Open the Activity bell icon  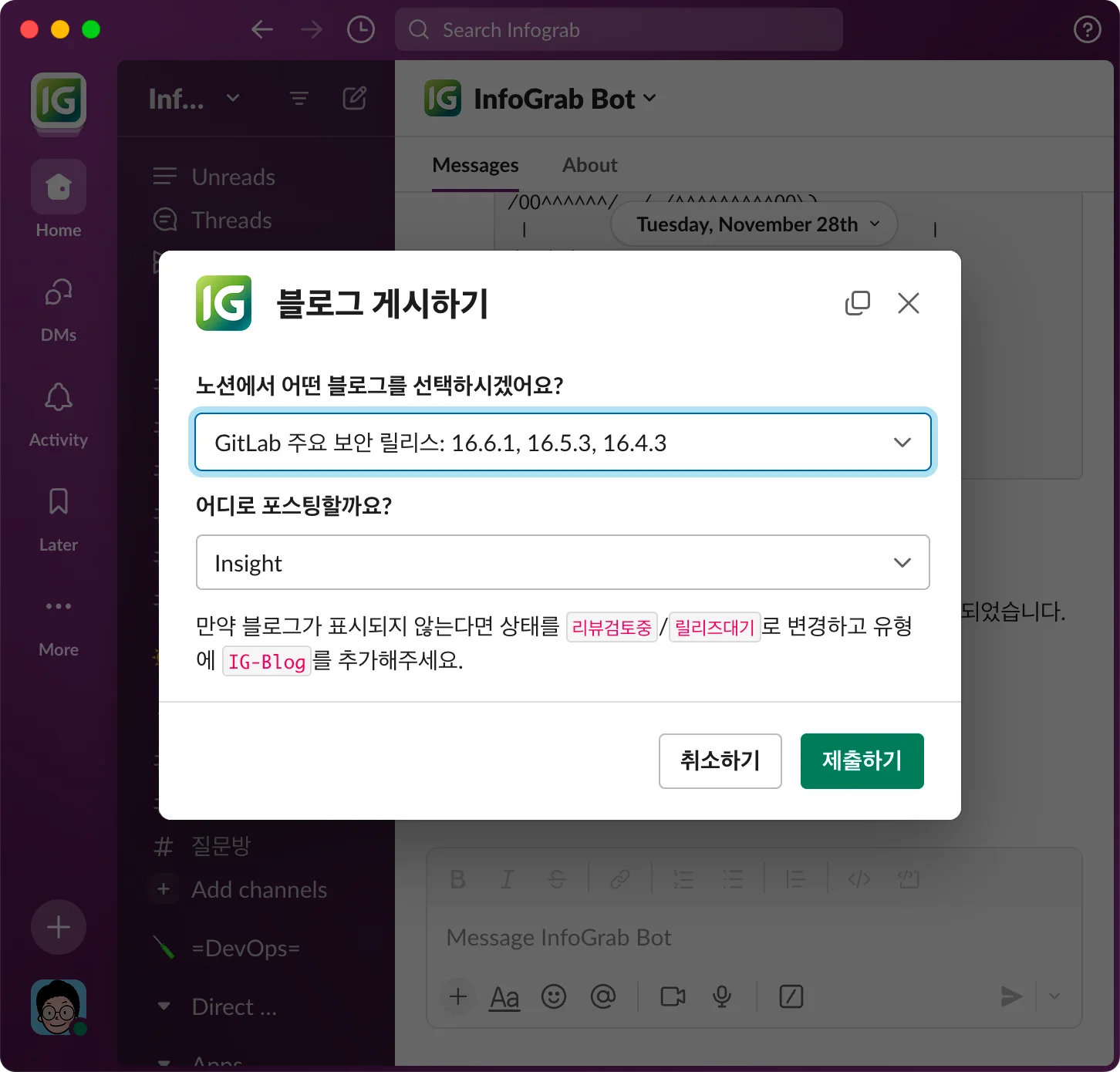[59, 397]
